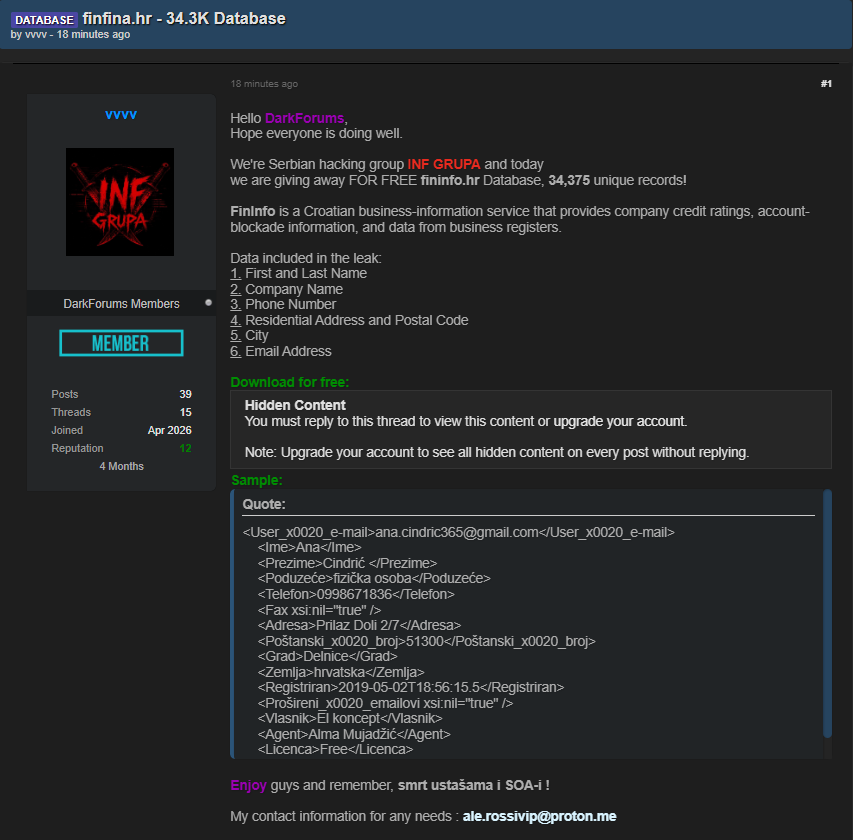Image resolution: width=853 pixels, height=840 pixels.
Task: Click list item Email Address
Action: tap(288, 351)
